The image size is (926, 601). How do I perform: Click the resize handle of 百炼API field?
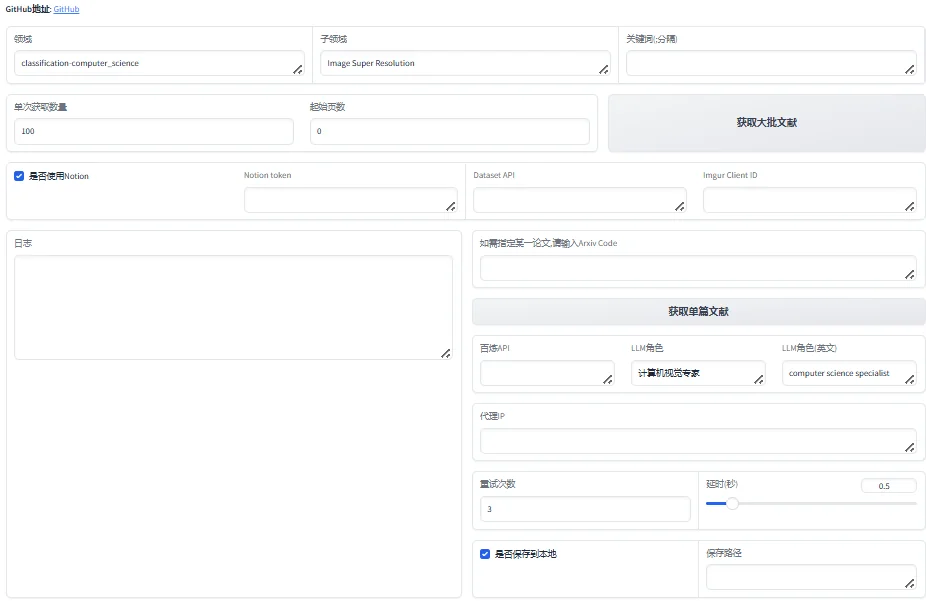click(x=608, y=379)
